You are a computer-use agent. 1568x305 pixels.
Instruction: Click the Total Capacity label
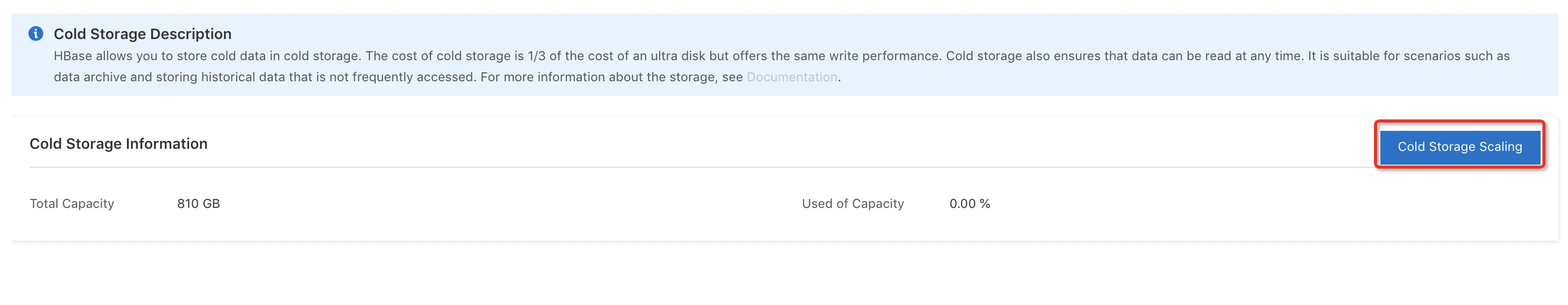coord(72,203)
